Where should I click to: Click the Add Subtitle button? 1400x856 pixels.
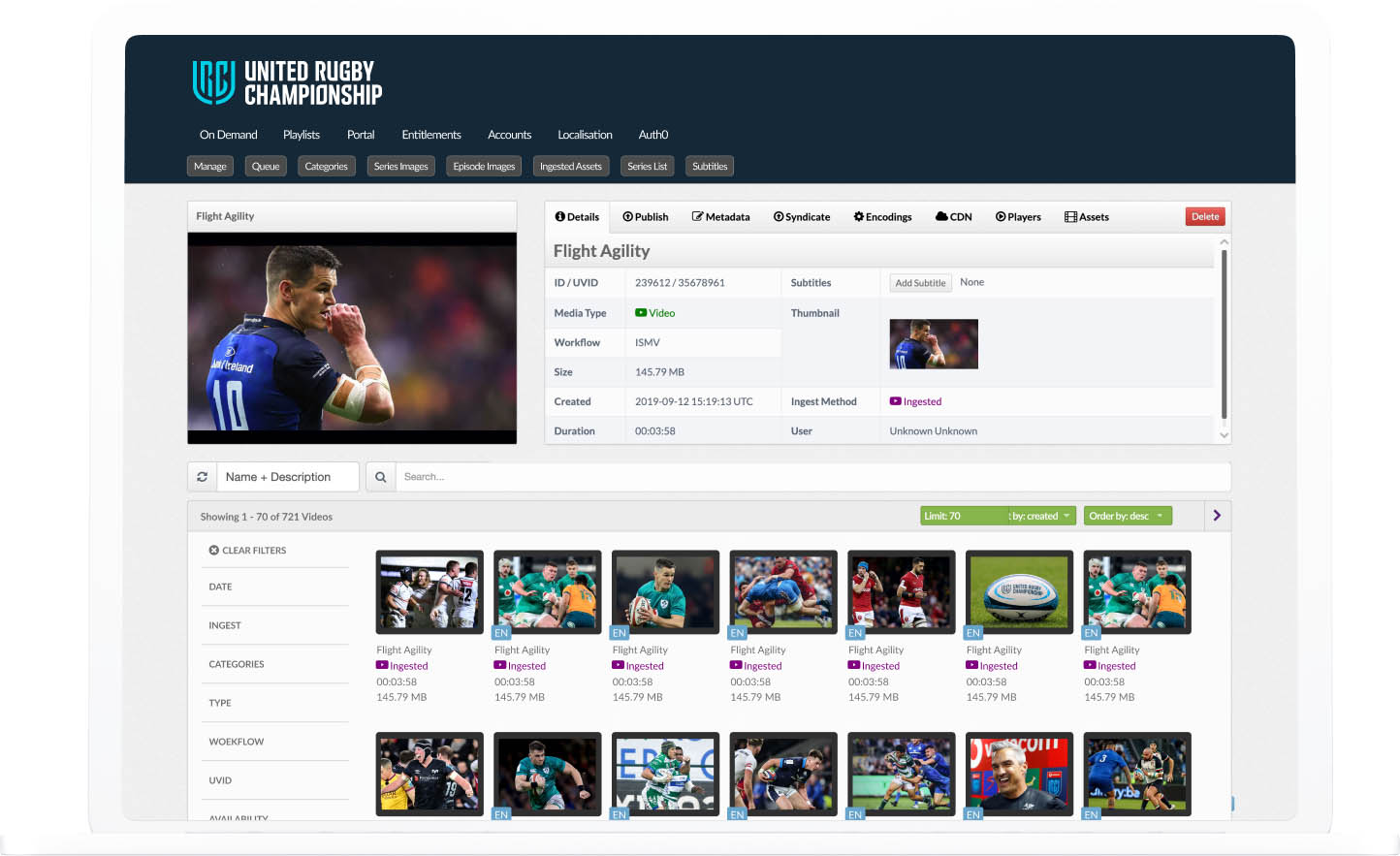[919, 282]
